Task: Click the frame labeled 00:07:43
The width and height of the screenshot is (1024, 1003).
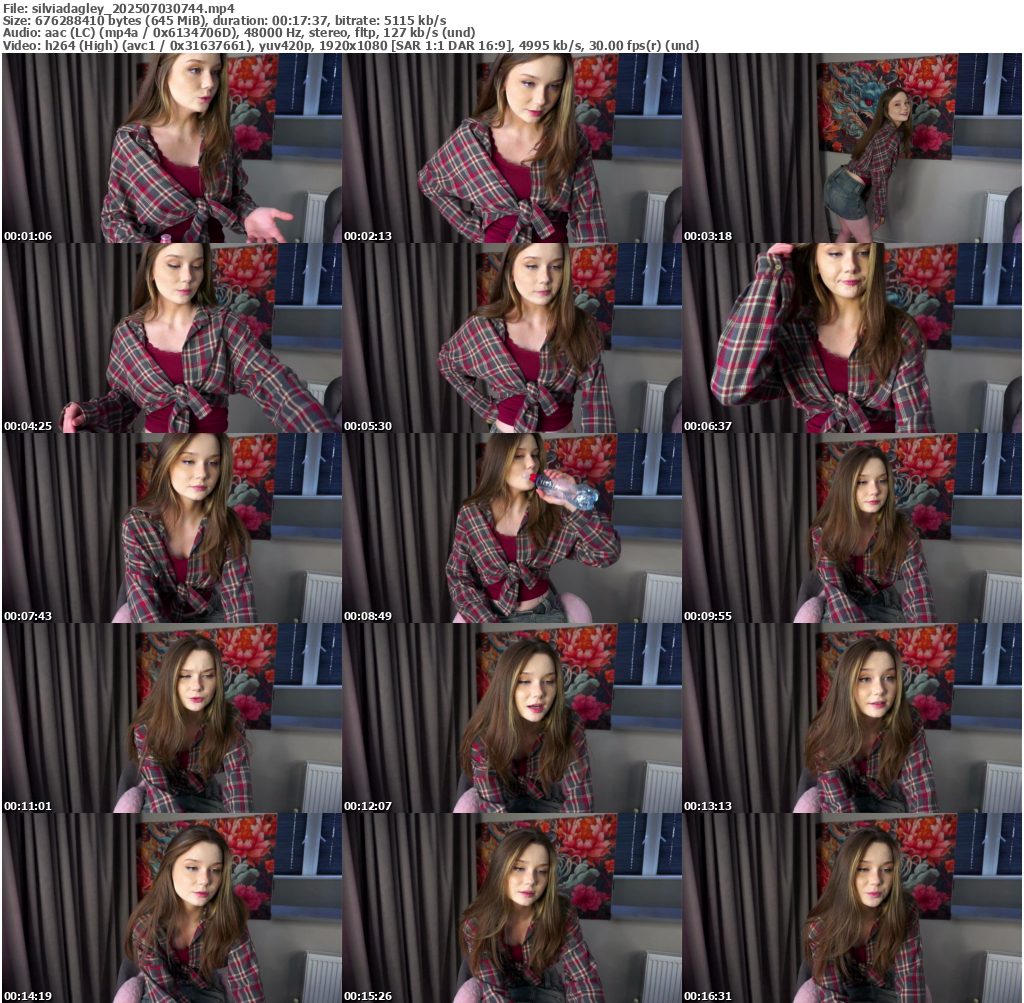Action: 172,528
